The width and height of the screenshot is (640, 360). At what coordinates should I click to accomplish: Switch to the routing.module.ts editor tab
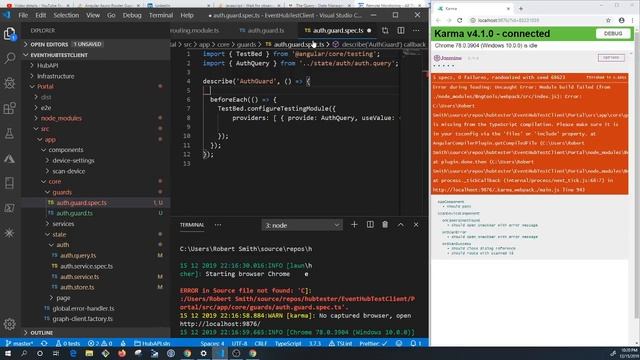pyautogui.click(x=195, y=30)
